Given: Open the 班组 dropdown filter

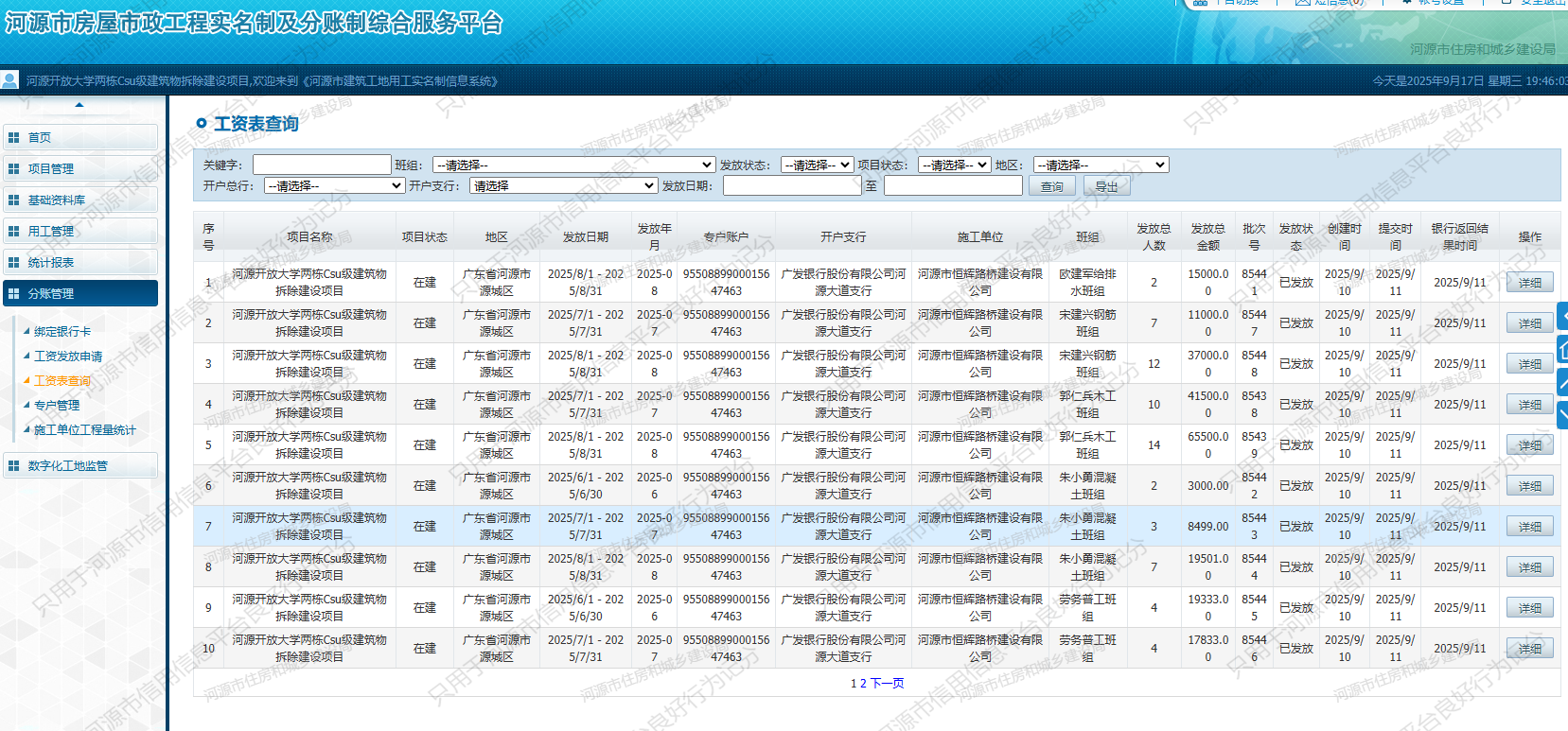Looking at the screenshot, I should (573, 165).
